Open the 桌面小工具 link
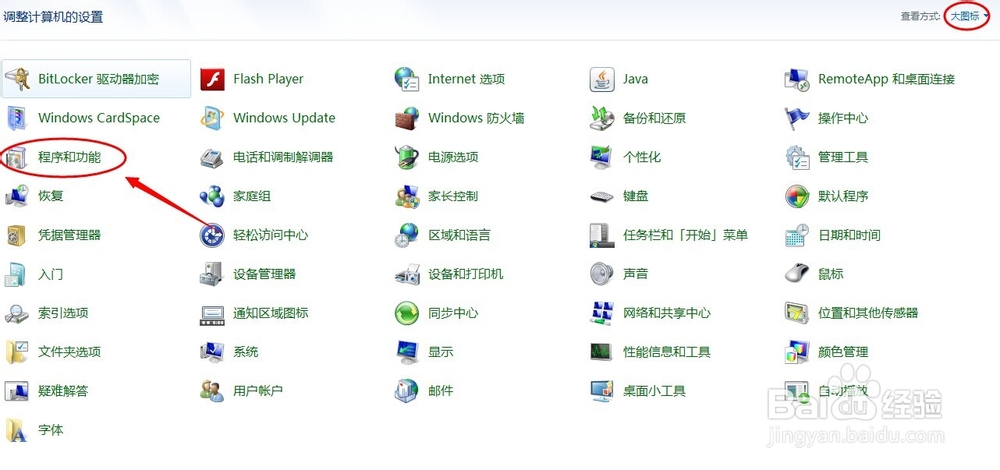 click(x=654, y=391)
